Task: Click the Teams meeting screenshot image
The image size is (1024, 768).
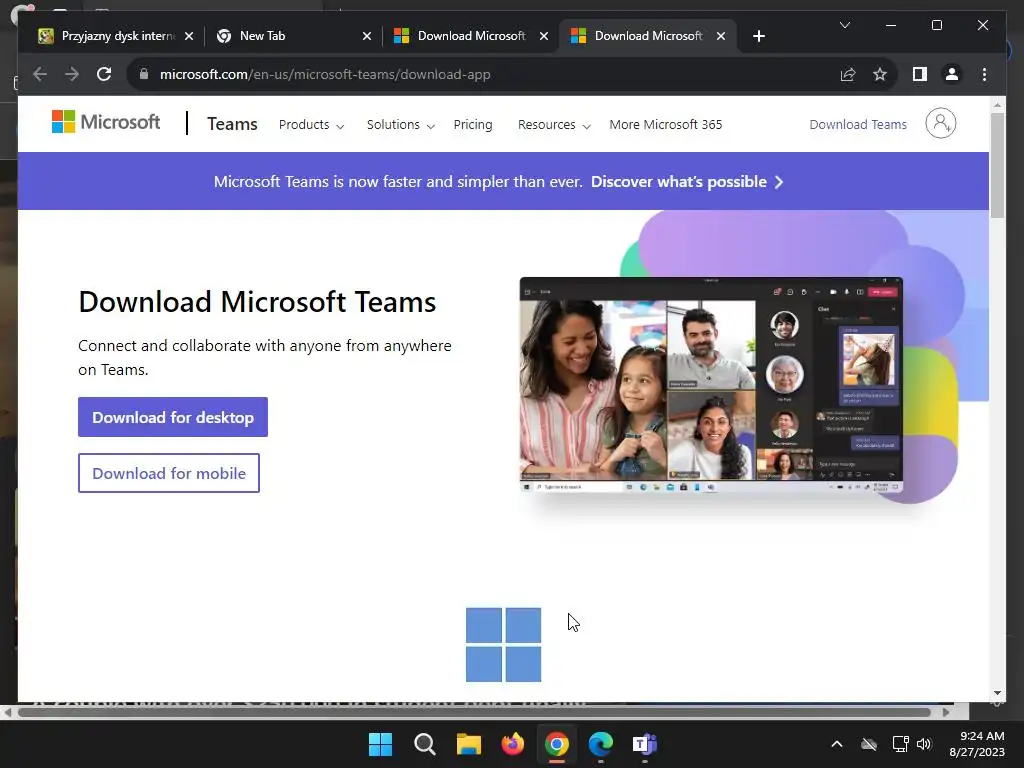Action: click(711, 385)
